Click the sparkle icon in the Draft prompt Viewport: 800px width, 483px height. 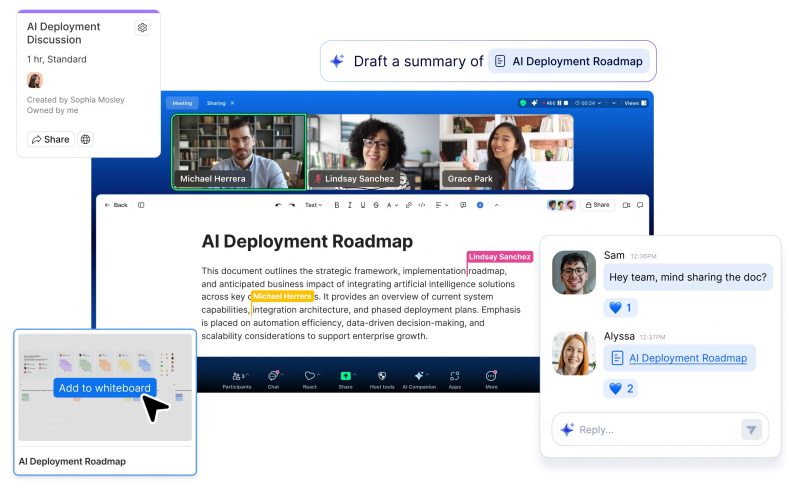point(337,61)
